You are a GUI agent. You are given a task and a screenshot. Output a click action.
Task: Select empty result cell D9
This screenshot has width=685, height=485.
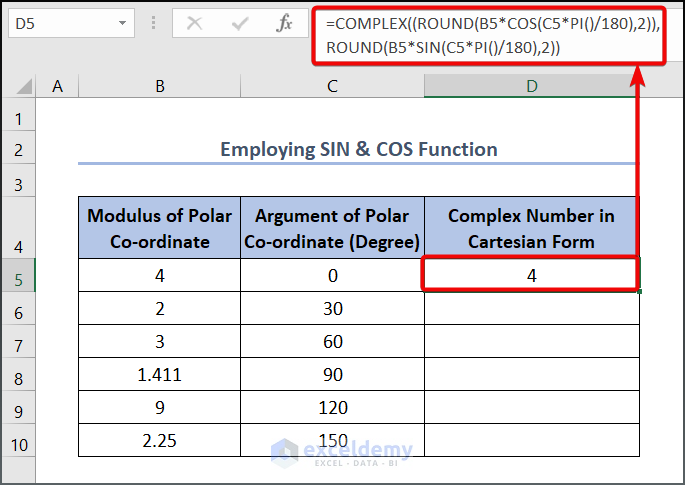click(x=532, y=407)
